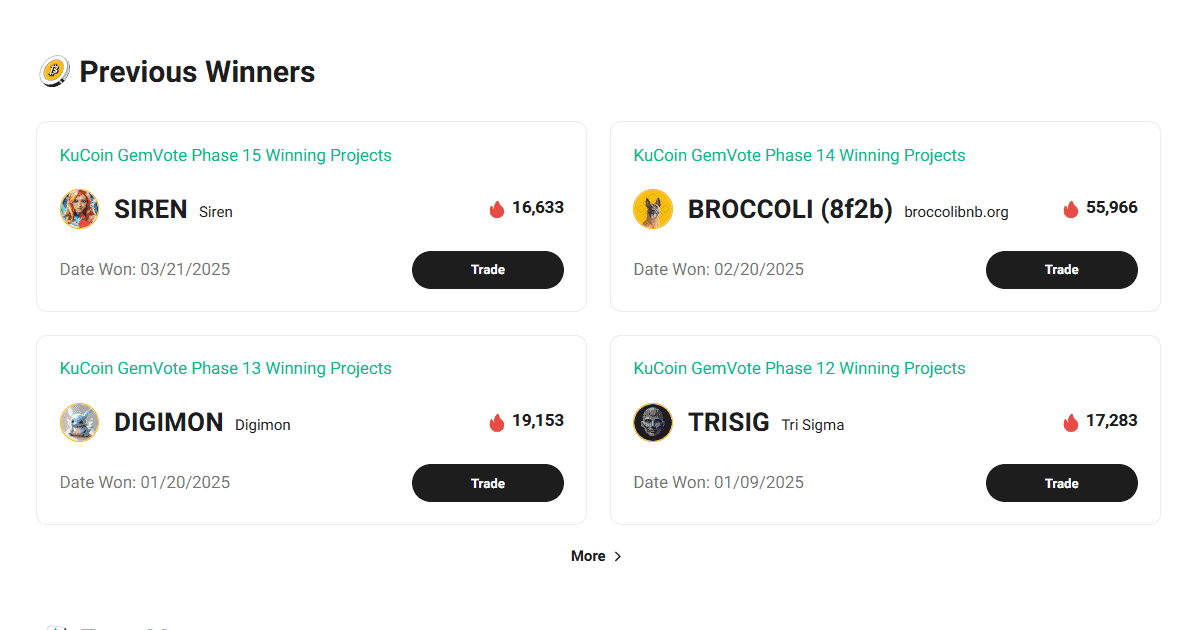Click the flame icon beside 16,633

click(497, 209)
